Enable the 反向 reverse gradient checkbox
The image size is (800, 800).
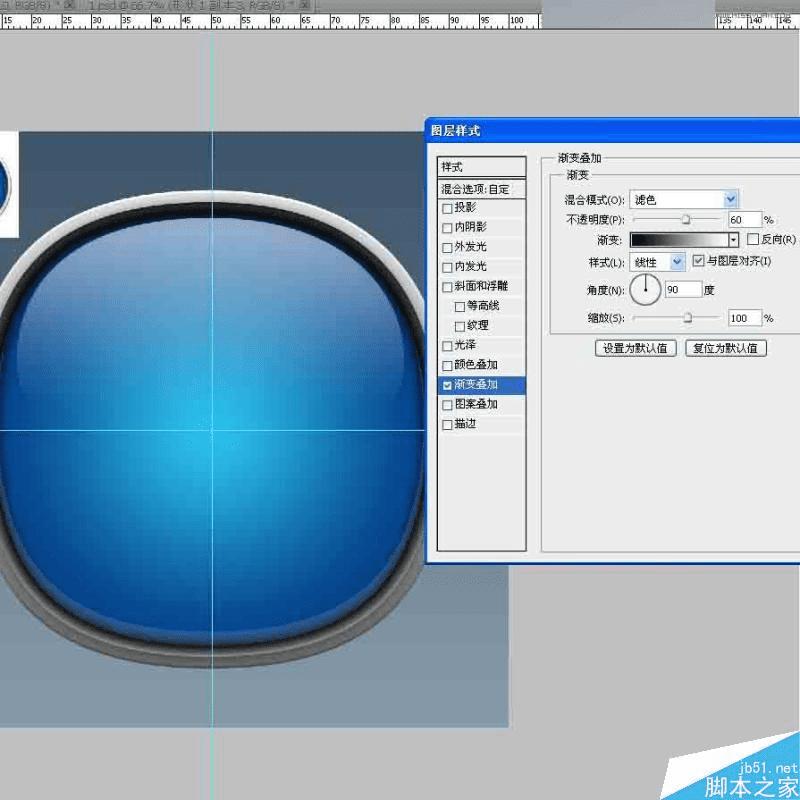(753, 238)
